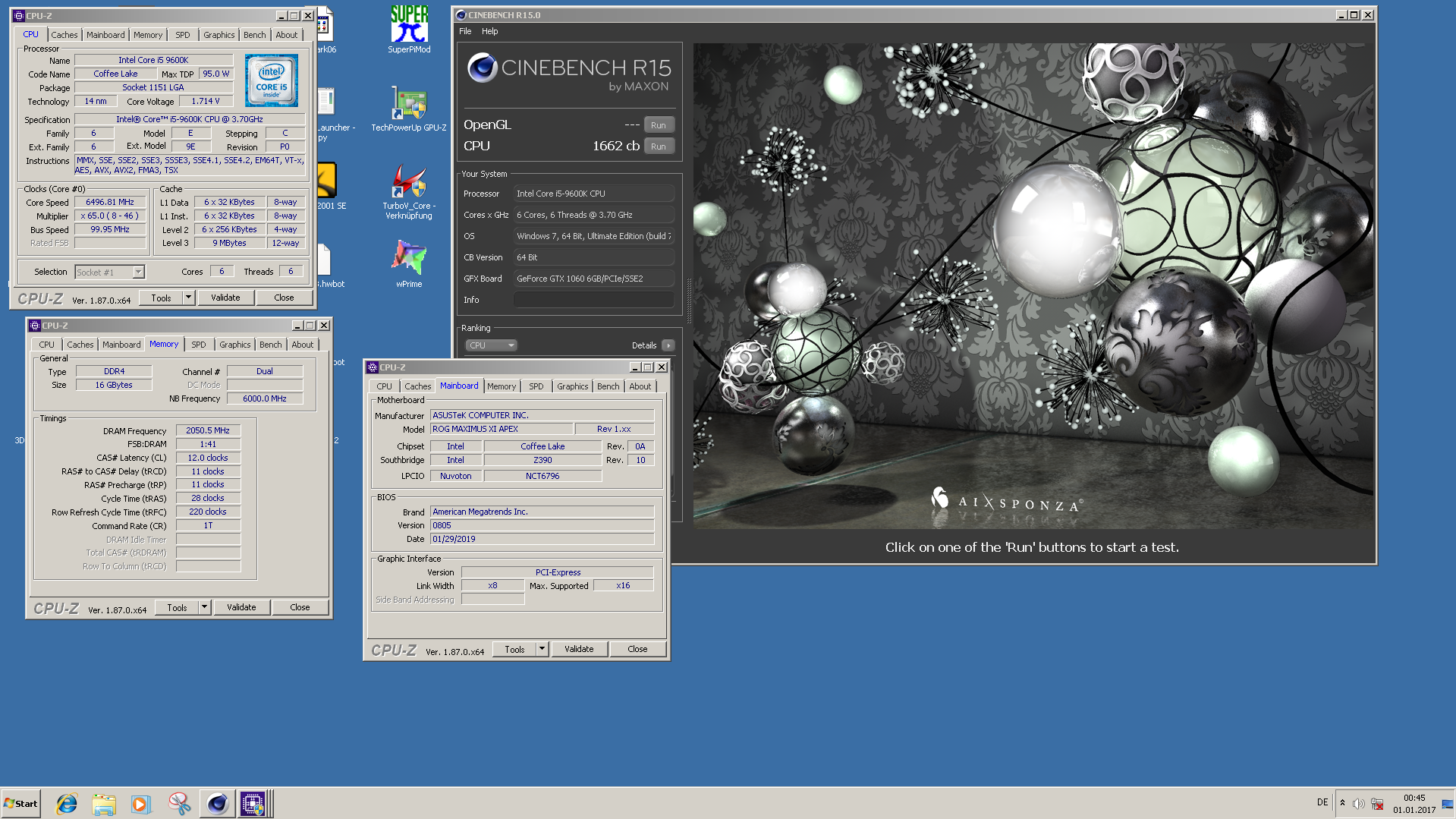Open Internet Explorer from the taskbar

pyautogui.click(x=67, y=804)
